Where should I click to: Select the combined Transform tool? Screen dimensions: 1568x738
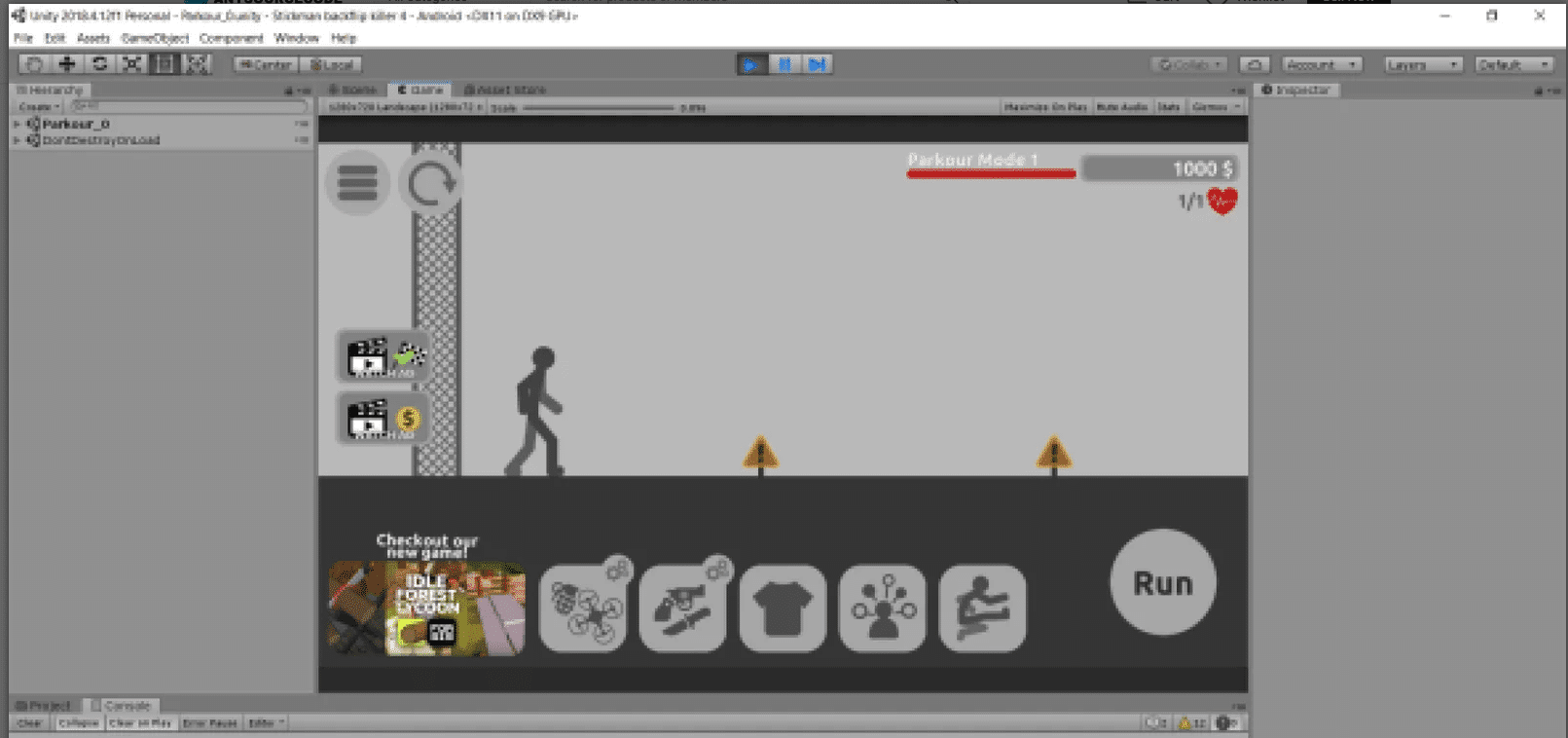pos(198,64)
